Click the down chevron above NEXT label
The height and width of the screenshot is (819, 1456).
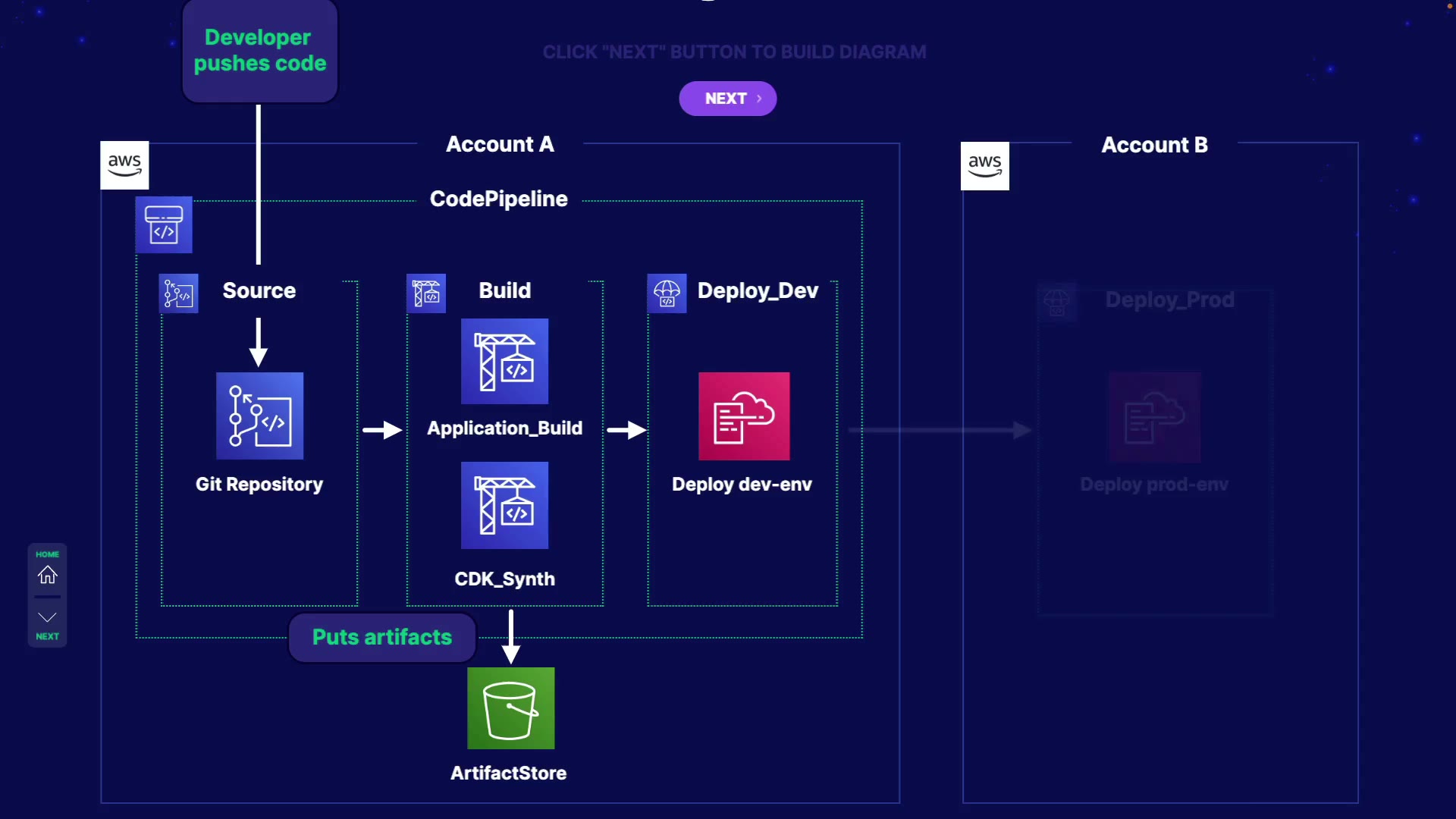(47, 617)
